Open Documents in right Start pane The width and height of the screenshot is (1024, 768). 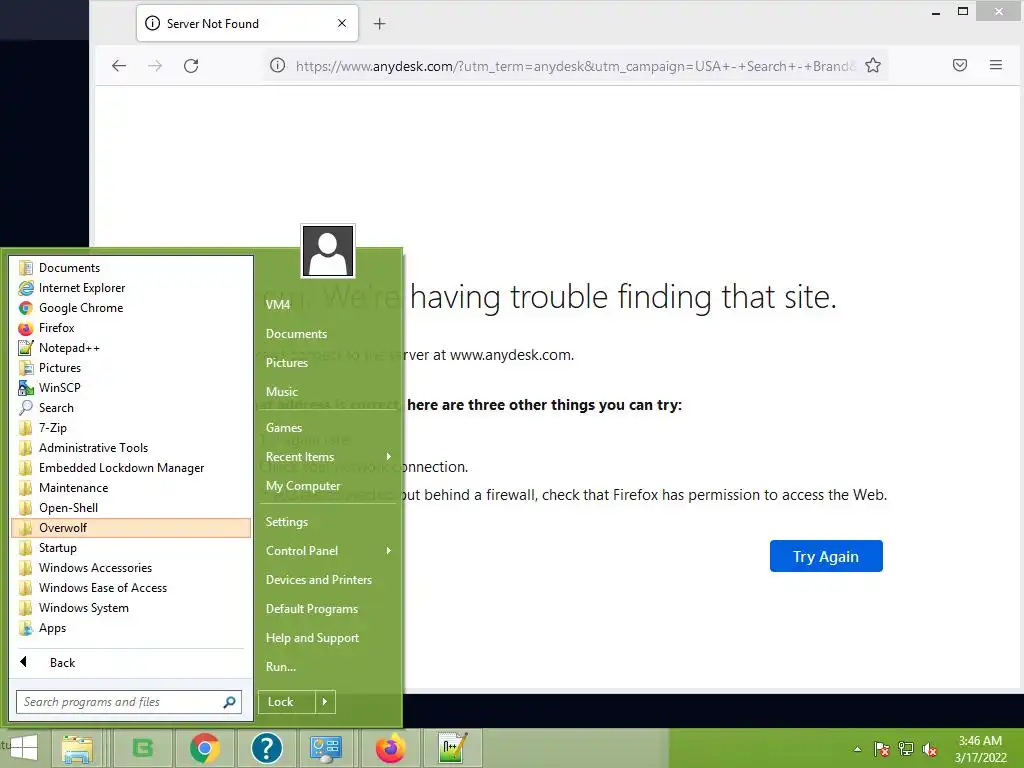[328, 334]
